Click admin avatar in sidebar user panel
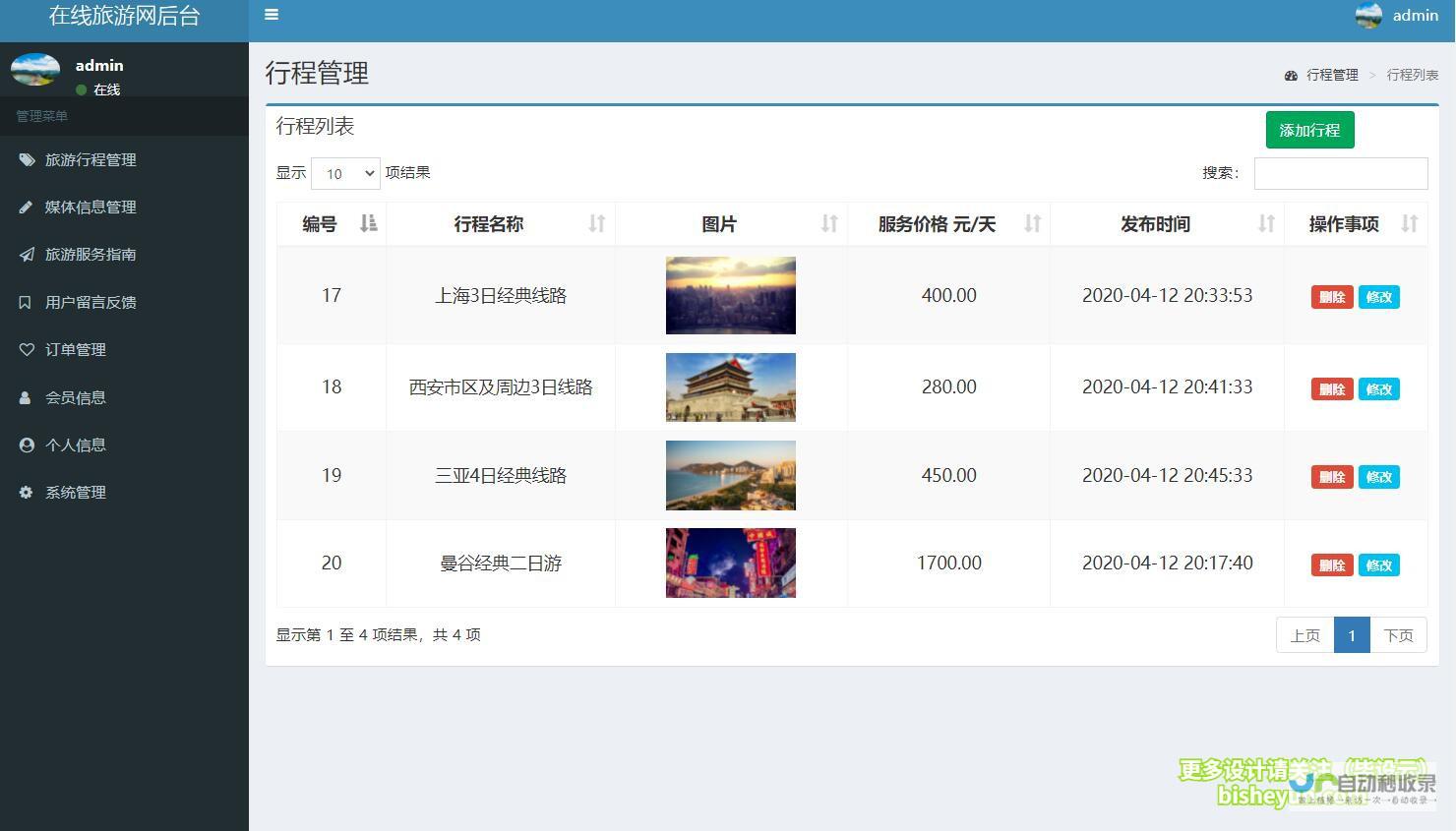 [x=35, y=70]
